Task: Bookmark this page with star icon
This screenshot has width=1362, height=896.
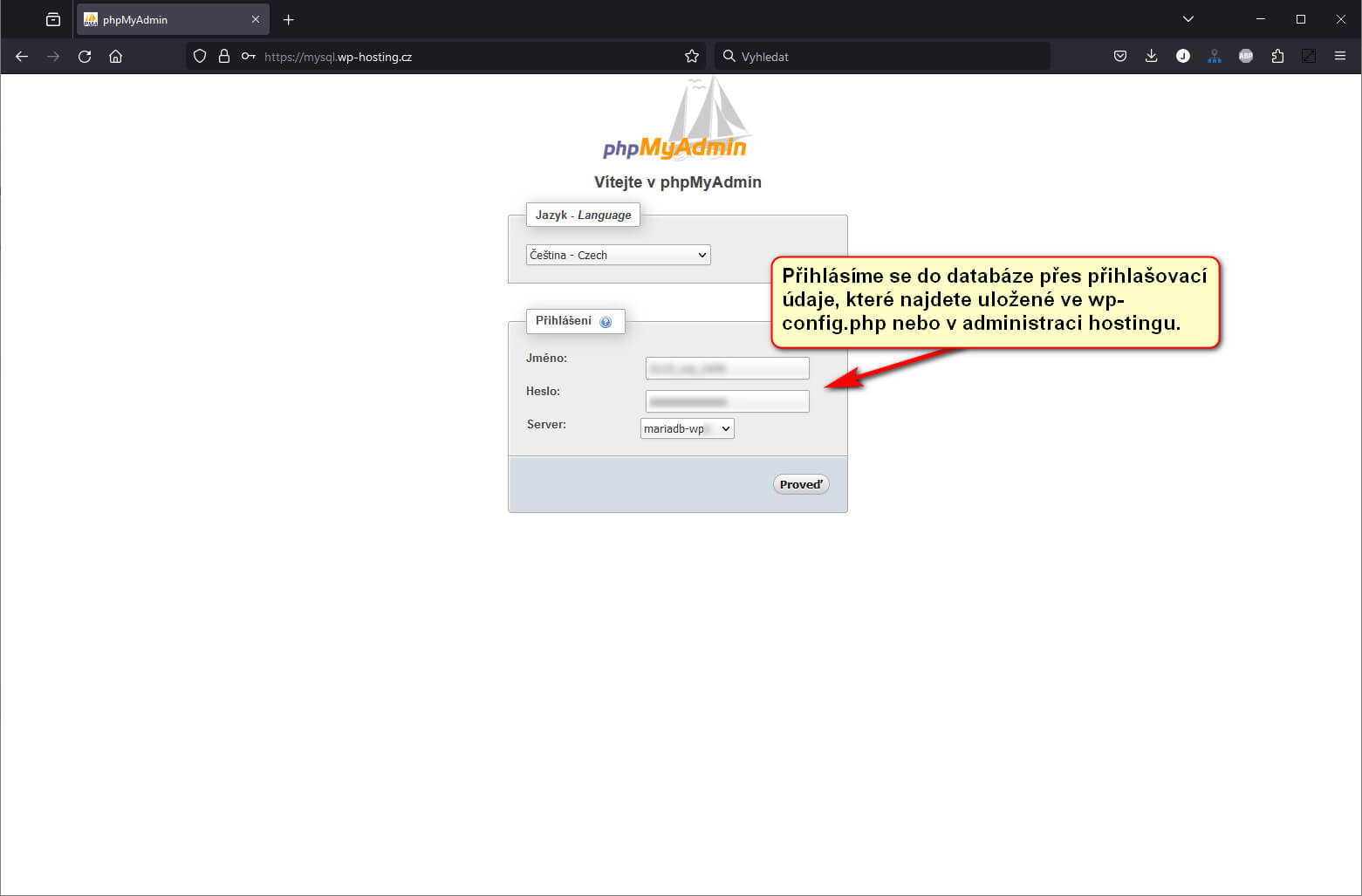Action: point(692,57)
